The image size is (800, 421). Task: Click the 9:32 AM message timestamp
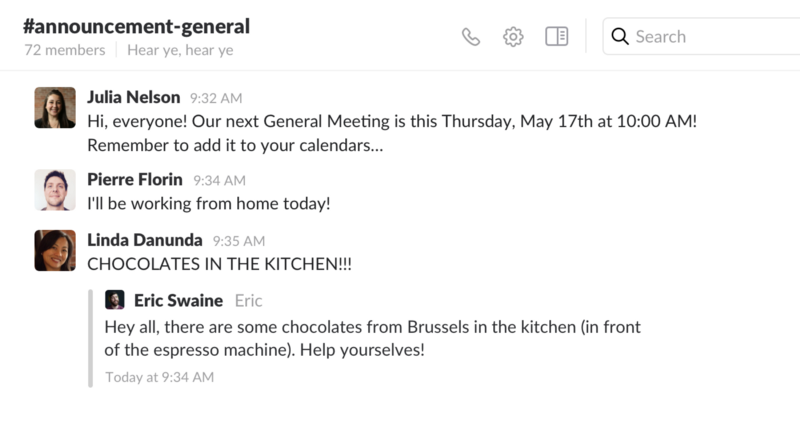[216, 98]
